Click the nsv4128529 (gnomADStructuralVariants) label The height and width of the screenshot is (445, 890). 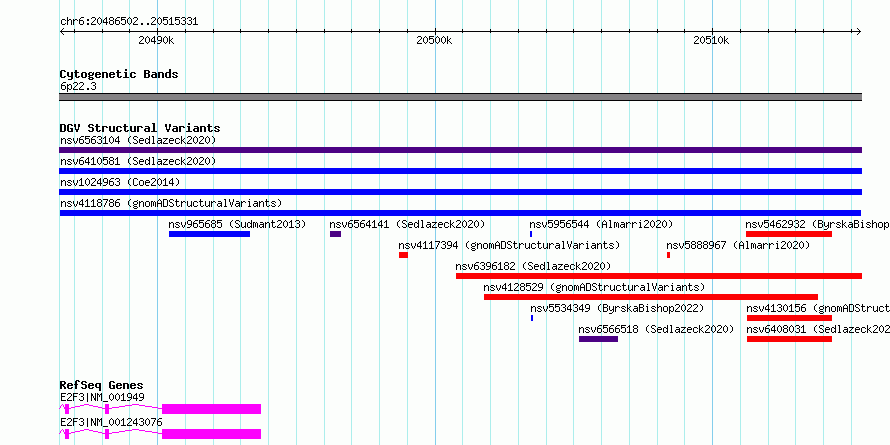(x=594, y=287)
